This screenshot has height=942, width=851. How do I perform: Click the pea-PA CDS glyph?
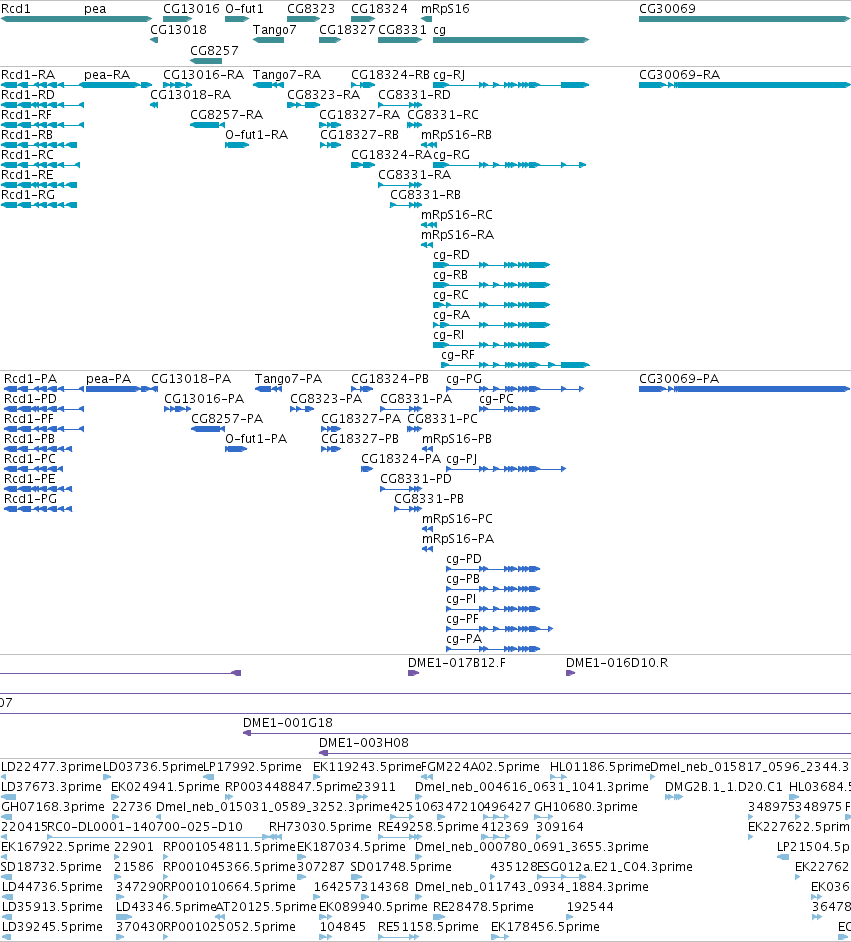pos(120,389)
